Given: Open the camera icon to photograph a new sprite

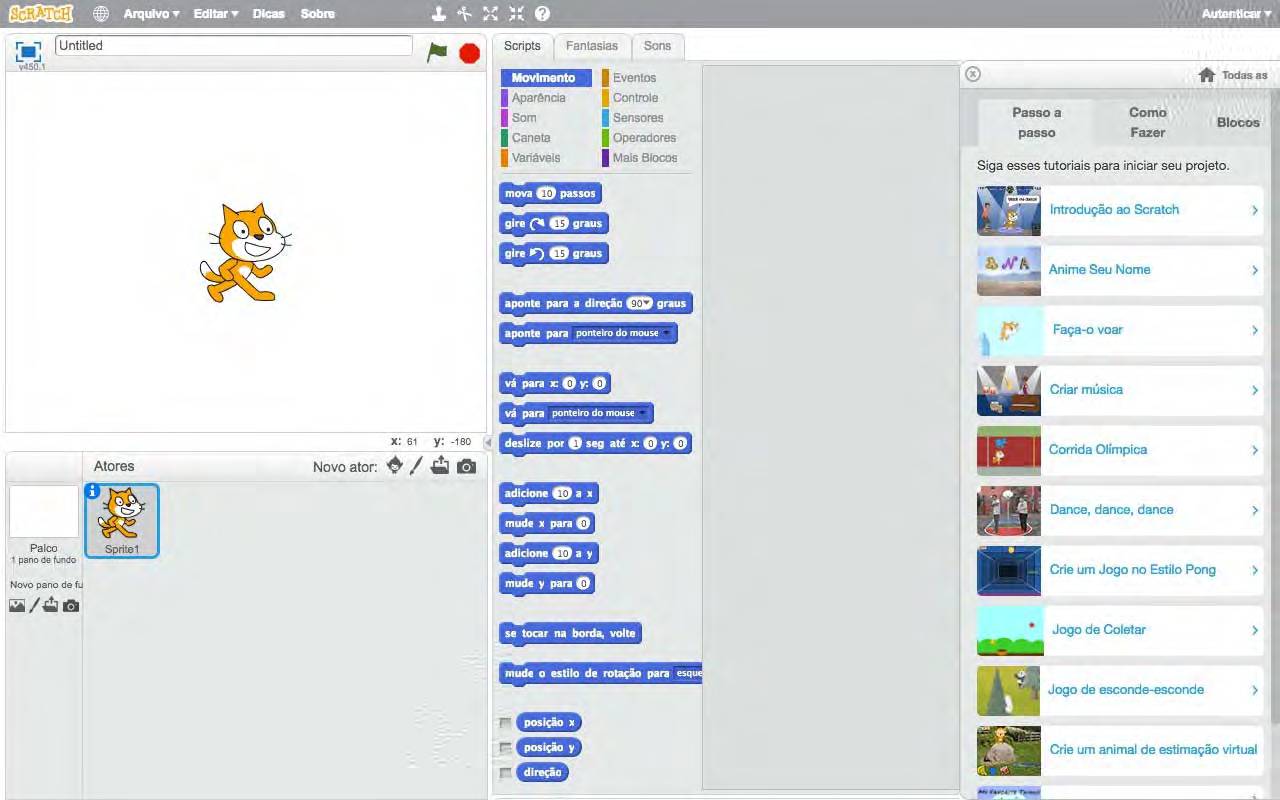Looking at the screenshot, I should [466, 466].
